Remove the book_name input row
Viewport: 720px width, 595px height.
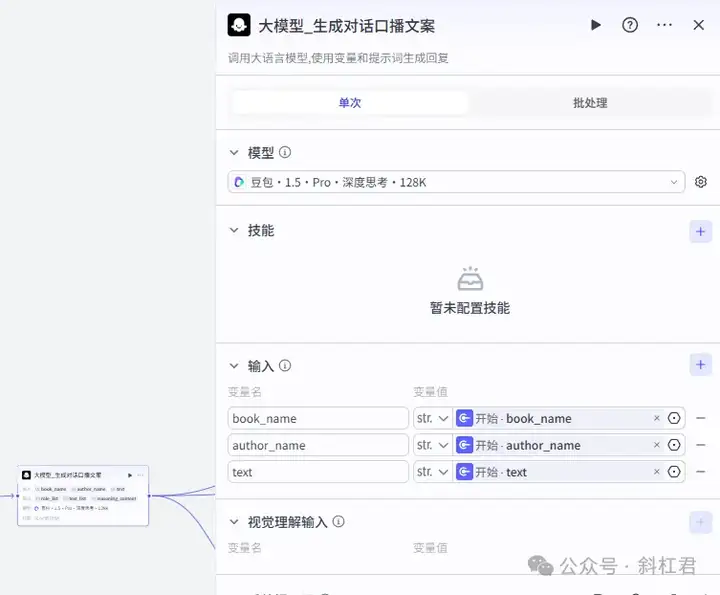coord(701,418)
